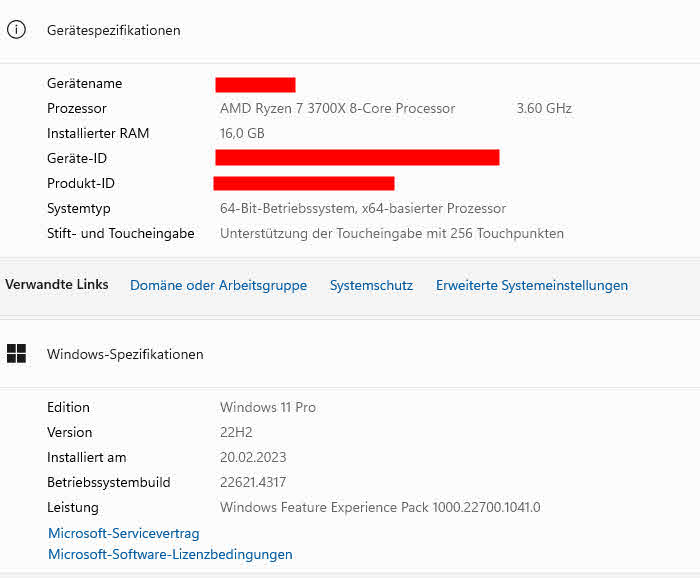Select the 22H2 version value
The width and height of the screenshot is (700, 578).
pyautogui.click(x=236, y=432)
